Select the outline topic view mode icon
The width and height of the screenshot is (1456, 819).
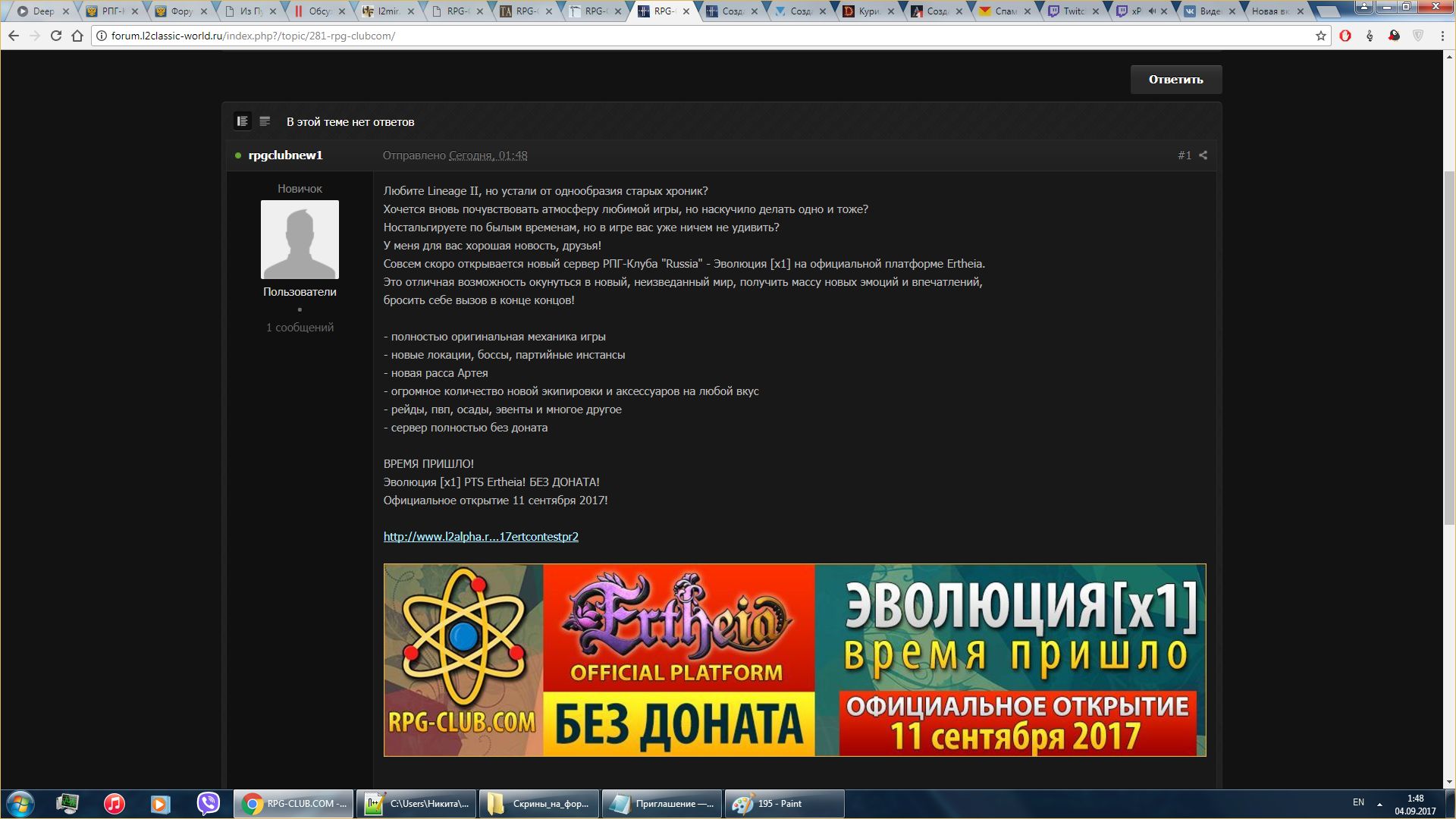[x=265, y=121]
